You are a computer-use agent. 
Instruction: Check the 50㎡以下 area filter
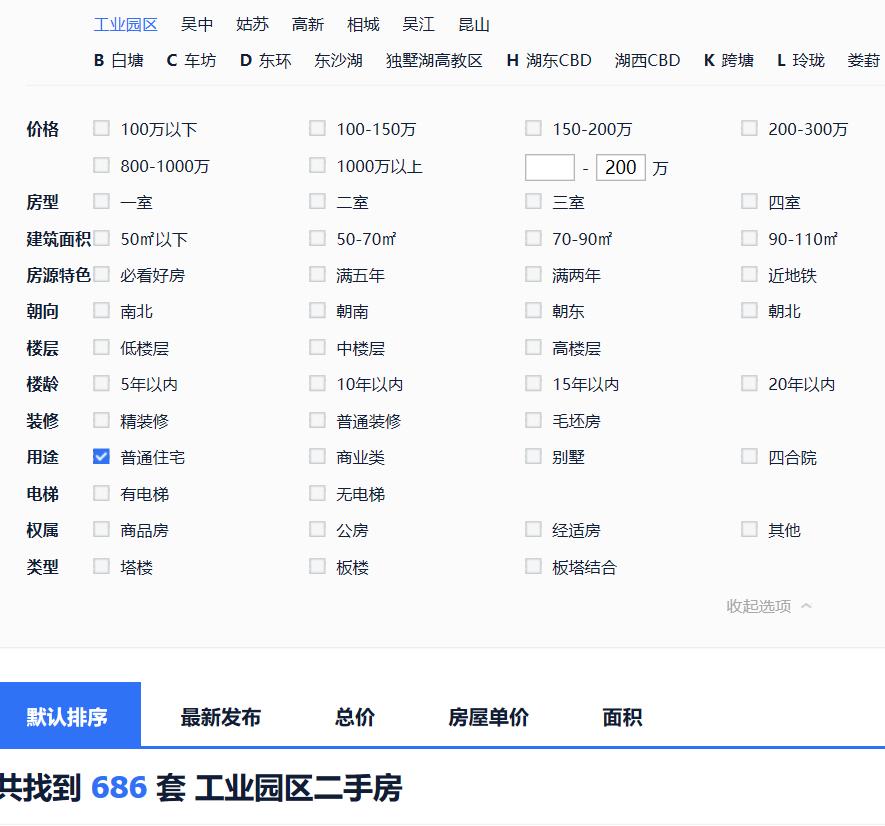(101, 238)
